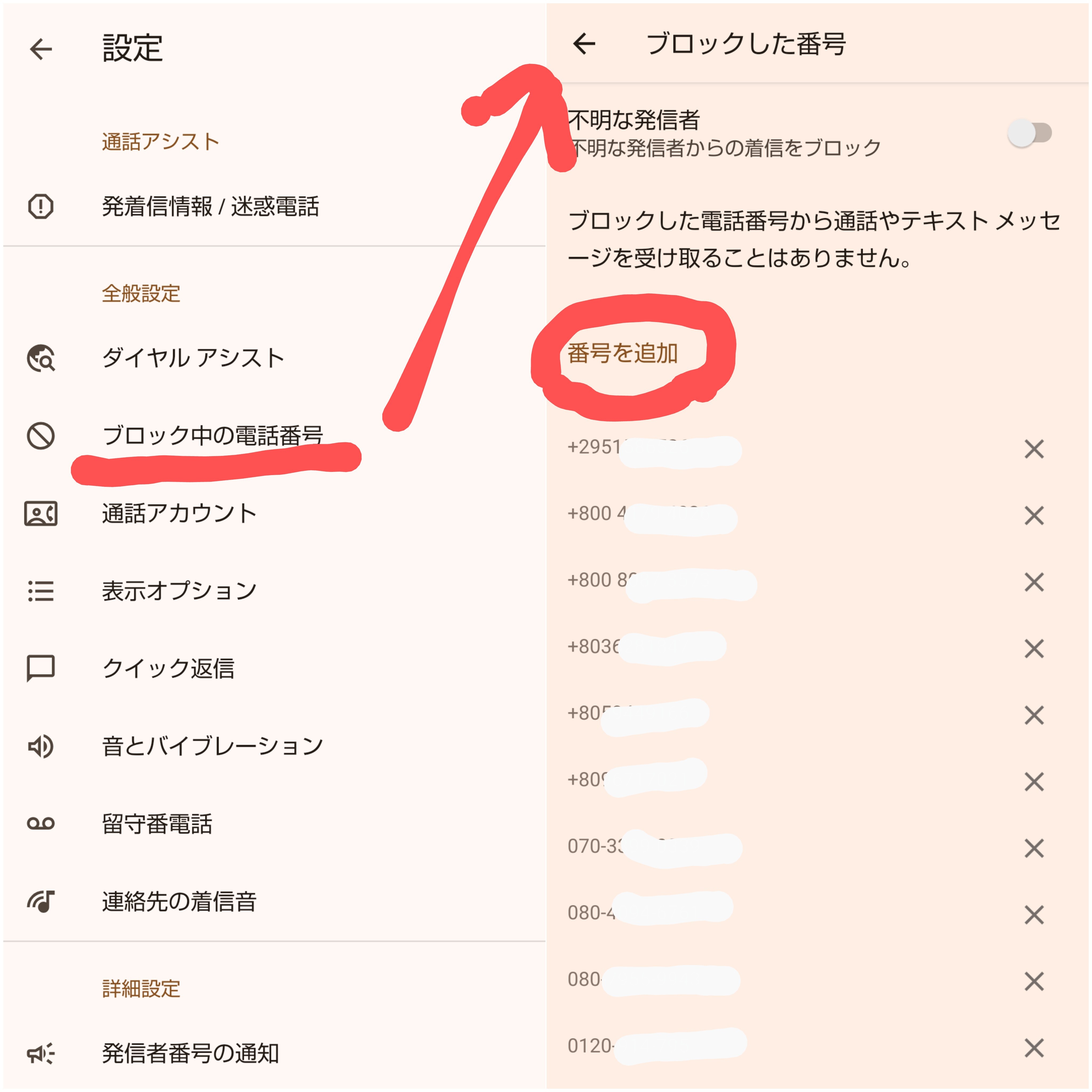Image resolution: width=1092 pixels, height=1092 pixels.
Task: Tap the ブロック中の電話番号 block icon
Action: point(41,436)
